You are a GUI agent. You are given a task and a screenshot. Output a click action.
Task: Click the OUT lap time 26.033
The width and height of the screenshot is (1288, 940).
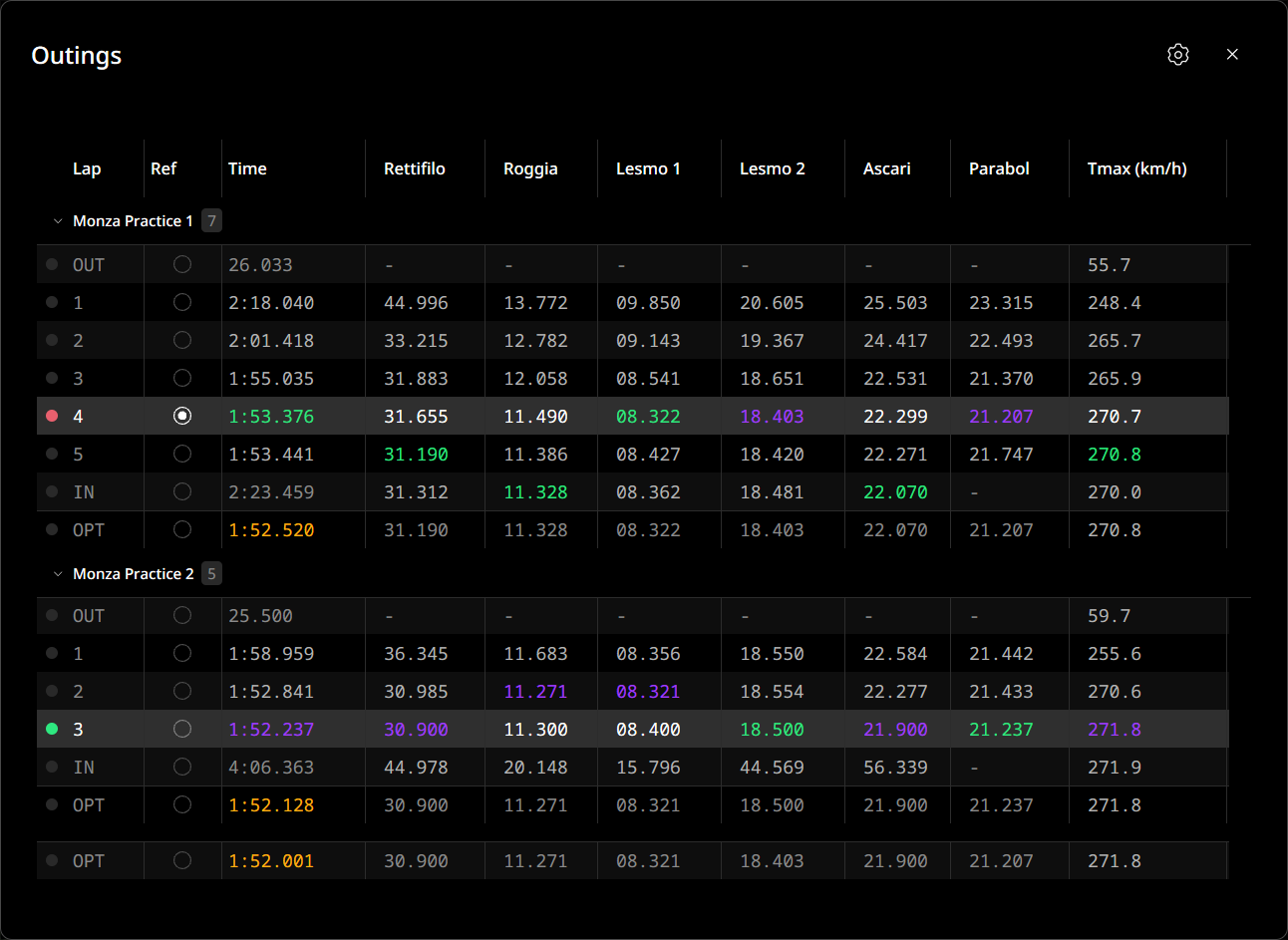260,265
